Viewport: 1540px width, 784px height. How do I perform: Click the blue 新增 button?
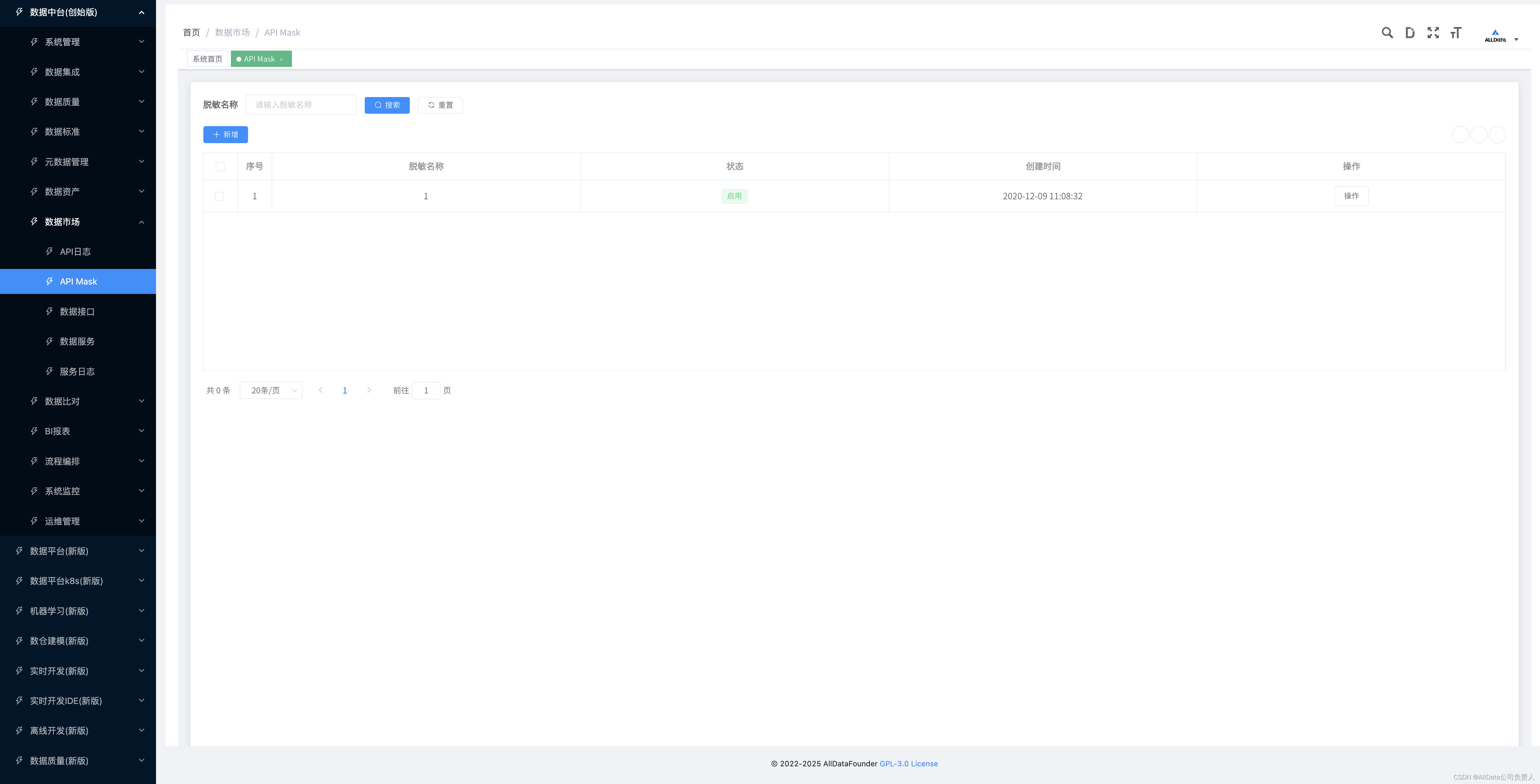225,134
